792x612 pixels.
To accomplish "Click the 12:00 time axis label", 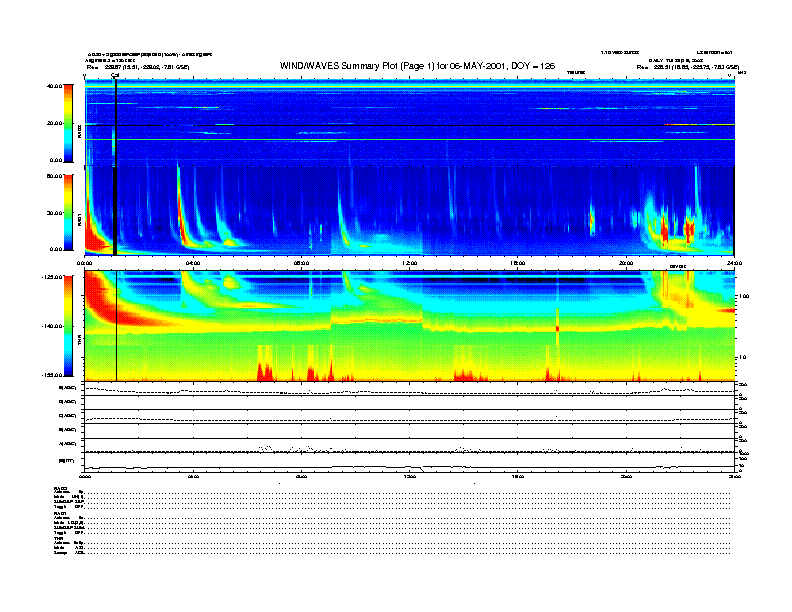I will click(x=410, y=263).
